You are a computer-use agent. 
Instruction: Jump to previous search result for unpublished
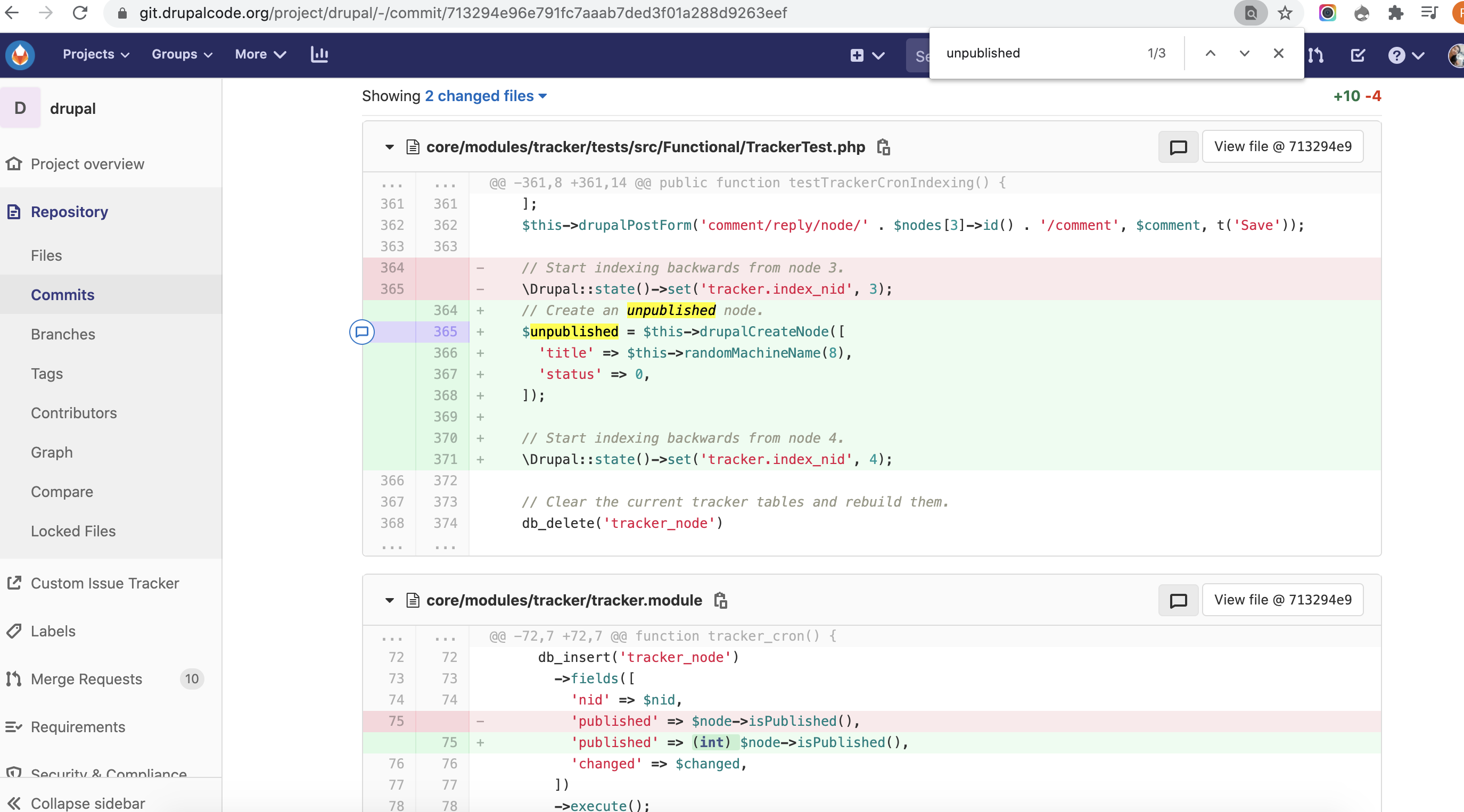tap(1210, 53)
